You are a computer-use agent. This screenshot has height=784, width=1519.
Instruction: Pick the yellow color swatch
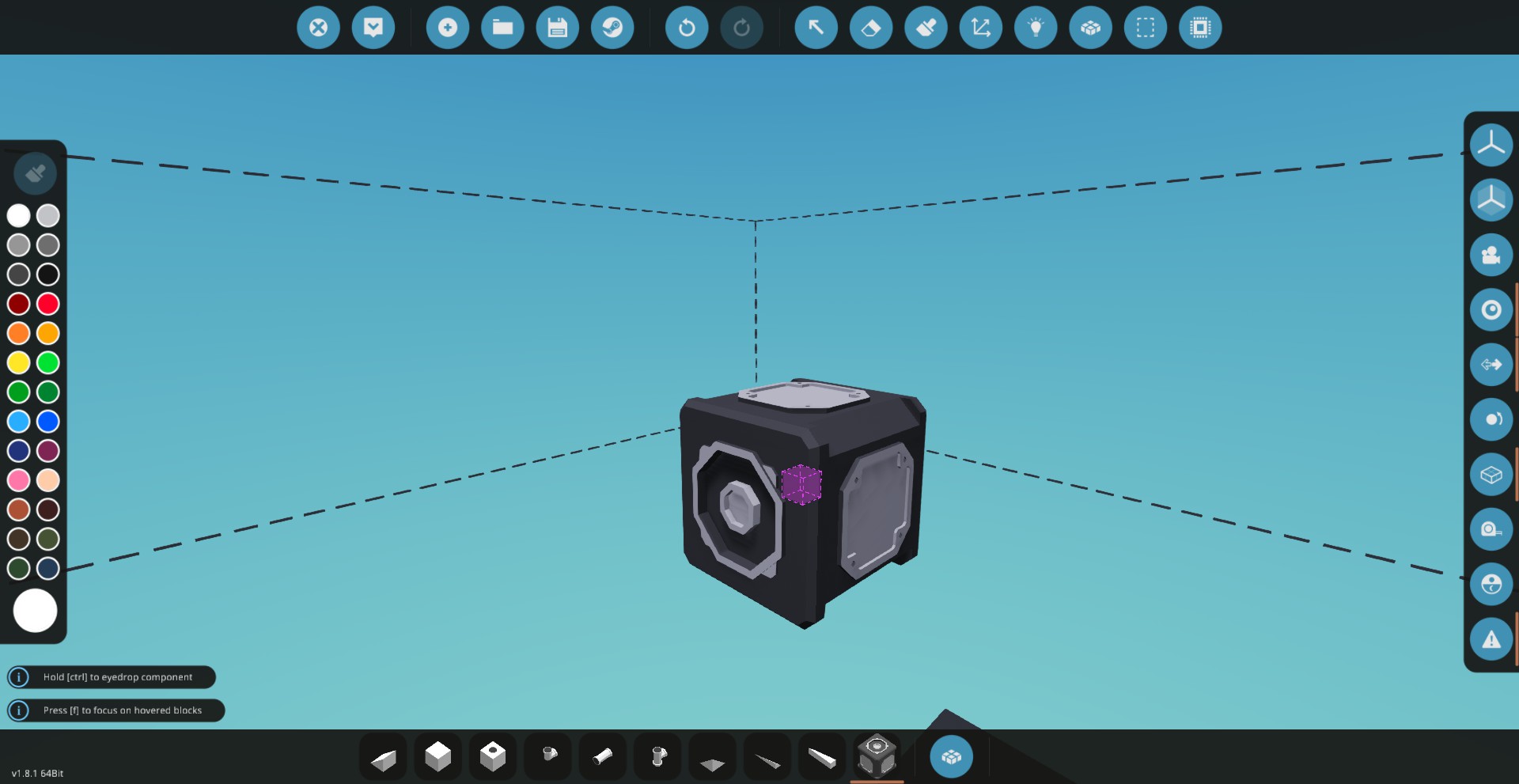point(19,362)
